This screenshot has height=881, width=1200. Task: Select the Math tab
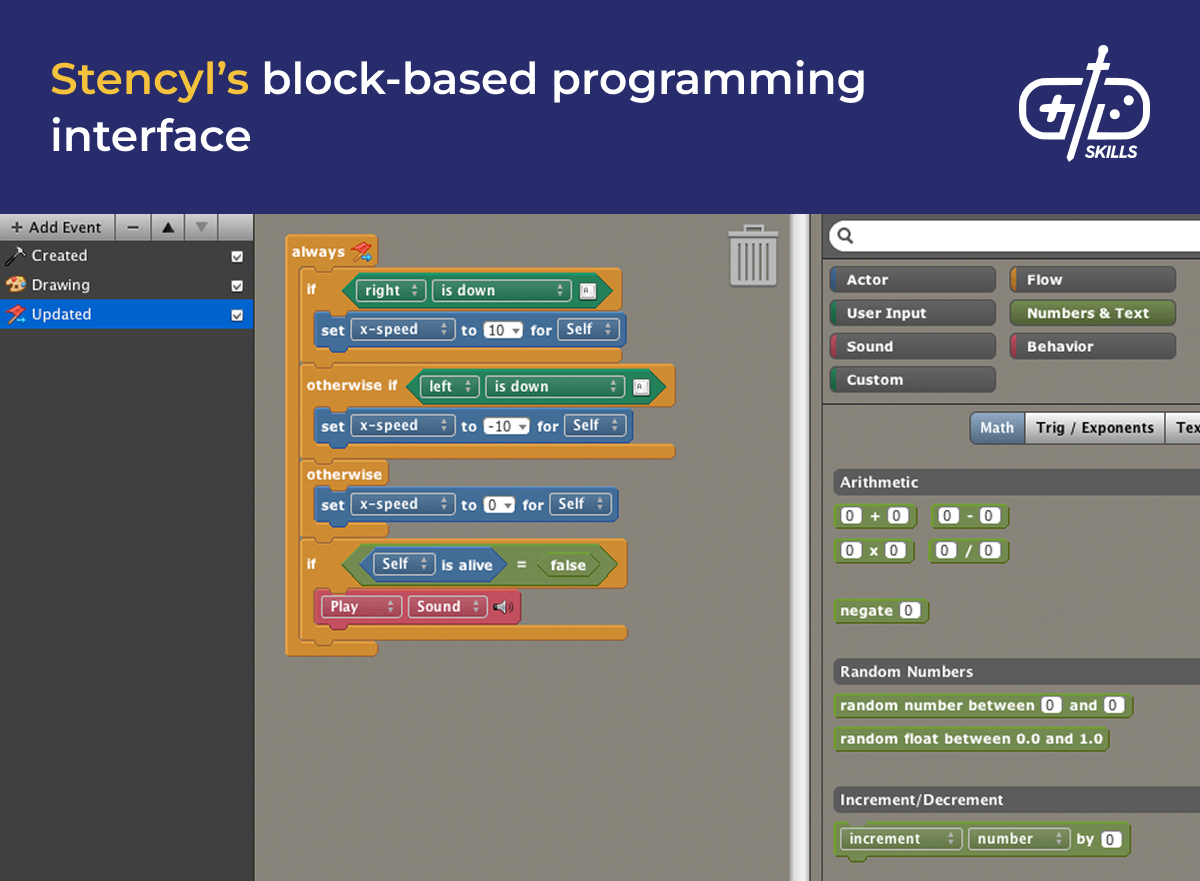996,427
